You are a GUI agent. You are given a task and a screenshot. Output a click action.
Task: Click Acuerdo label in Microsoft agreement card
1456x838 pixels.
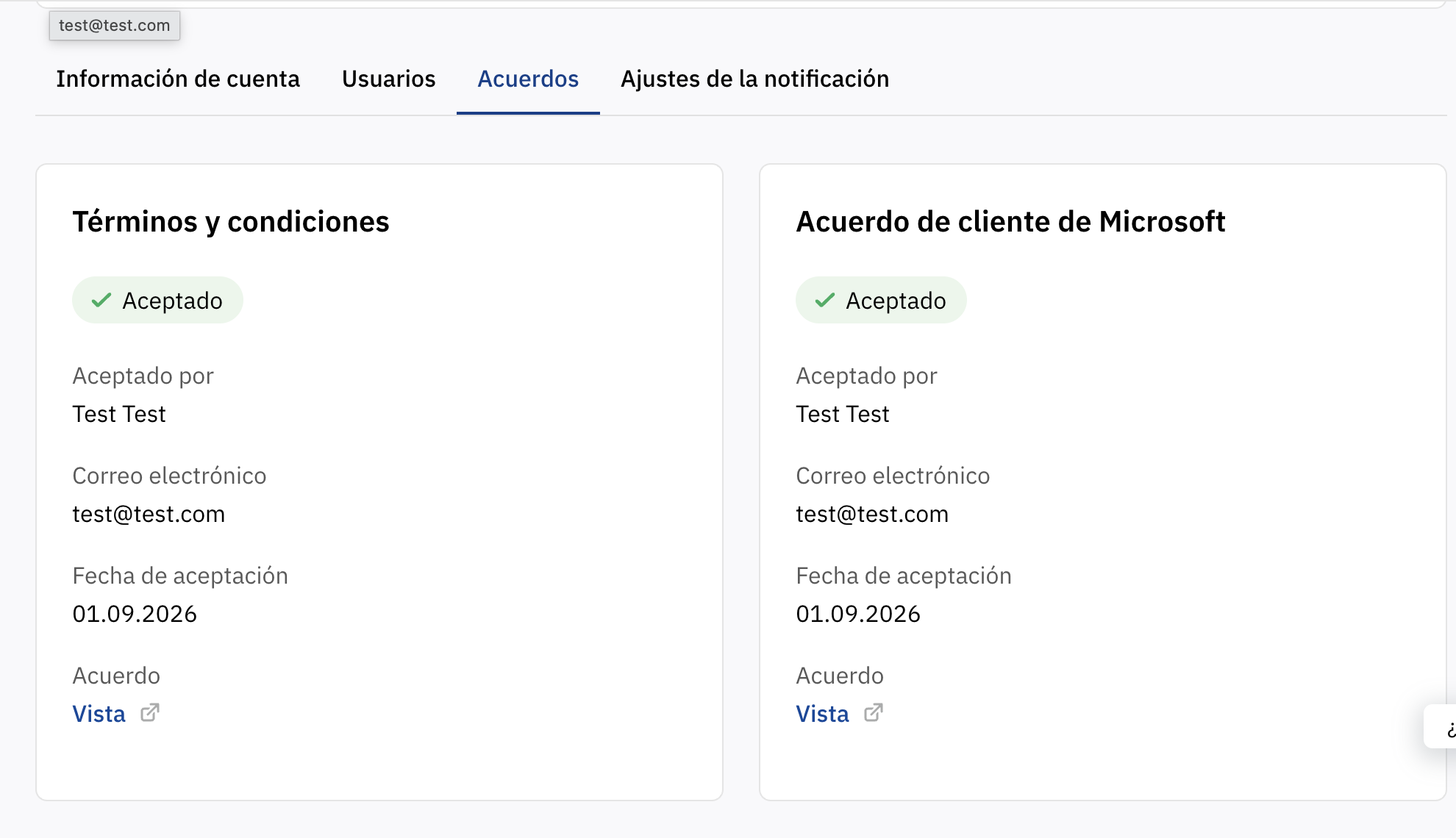(840, 676)
